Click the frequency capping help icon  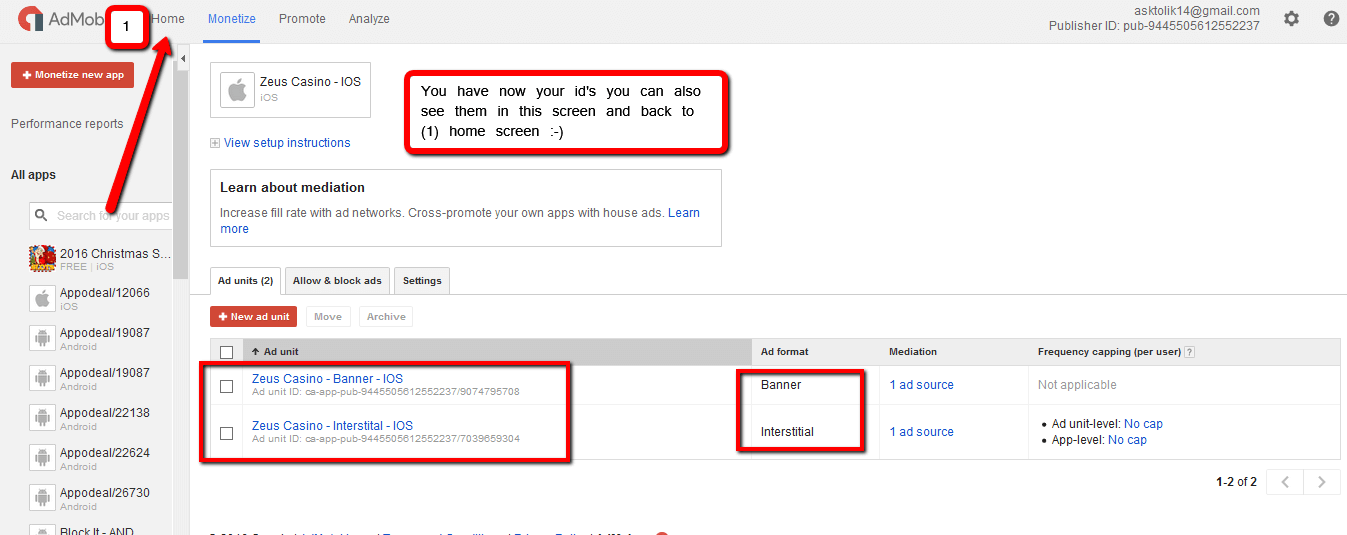1190,352
